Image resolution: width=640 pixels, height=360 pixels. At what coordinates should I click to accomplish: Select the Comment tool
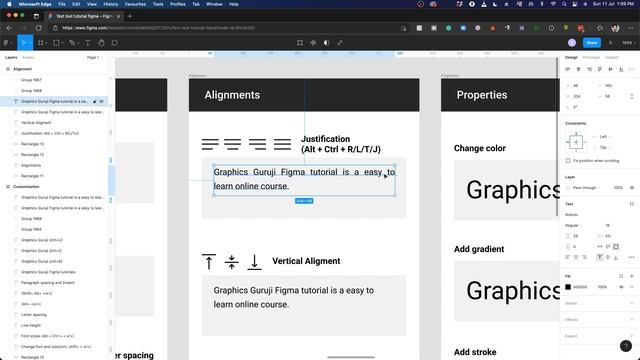114,42
